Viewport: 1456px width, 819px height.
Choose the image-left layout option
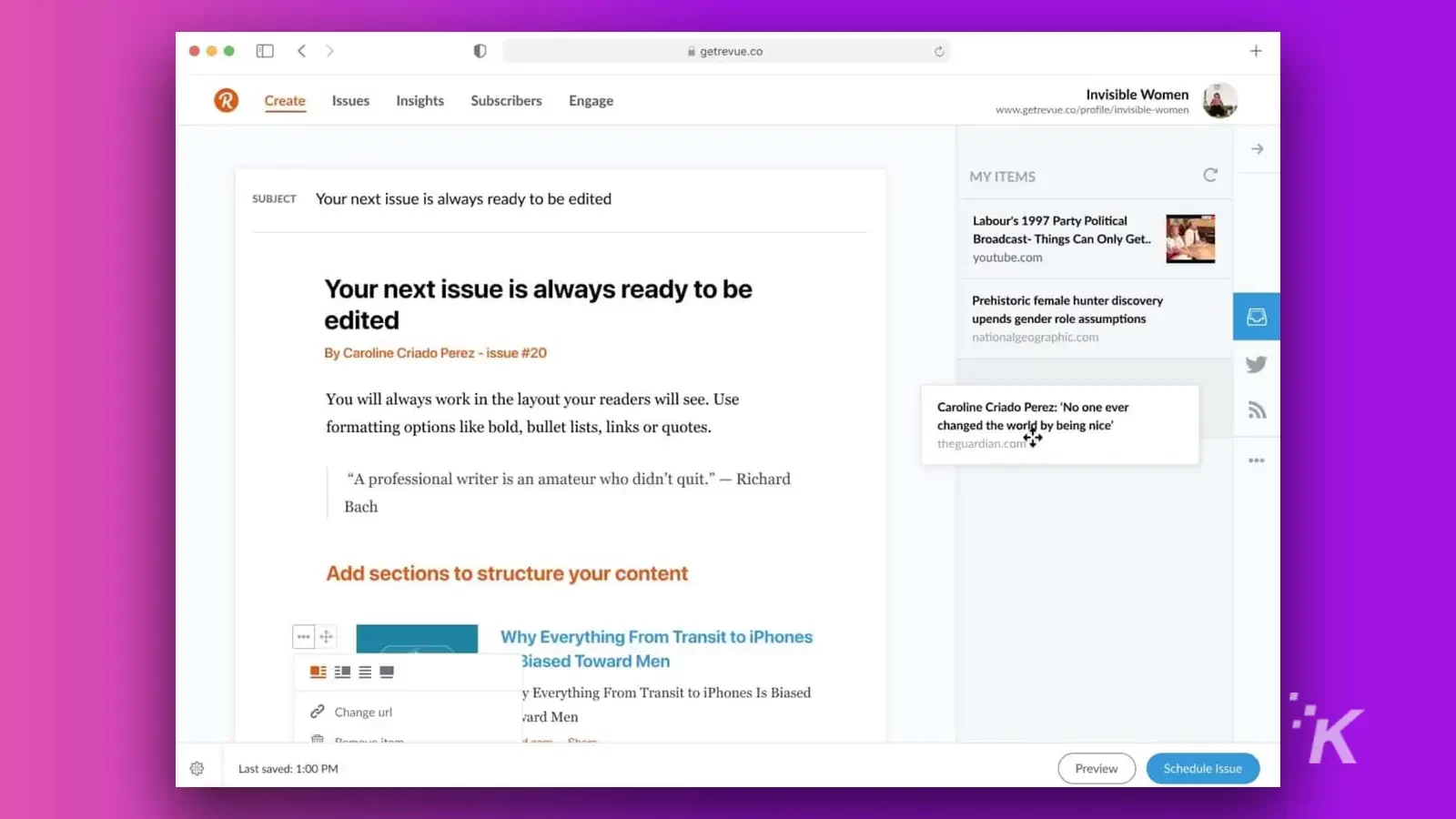[318, 672]
